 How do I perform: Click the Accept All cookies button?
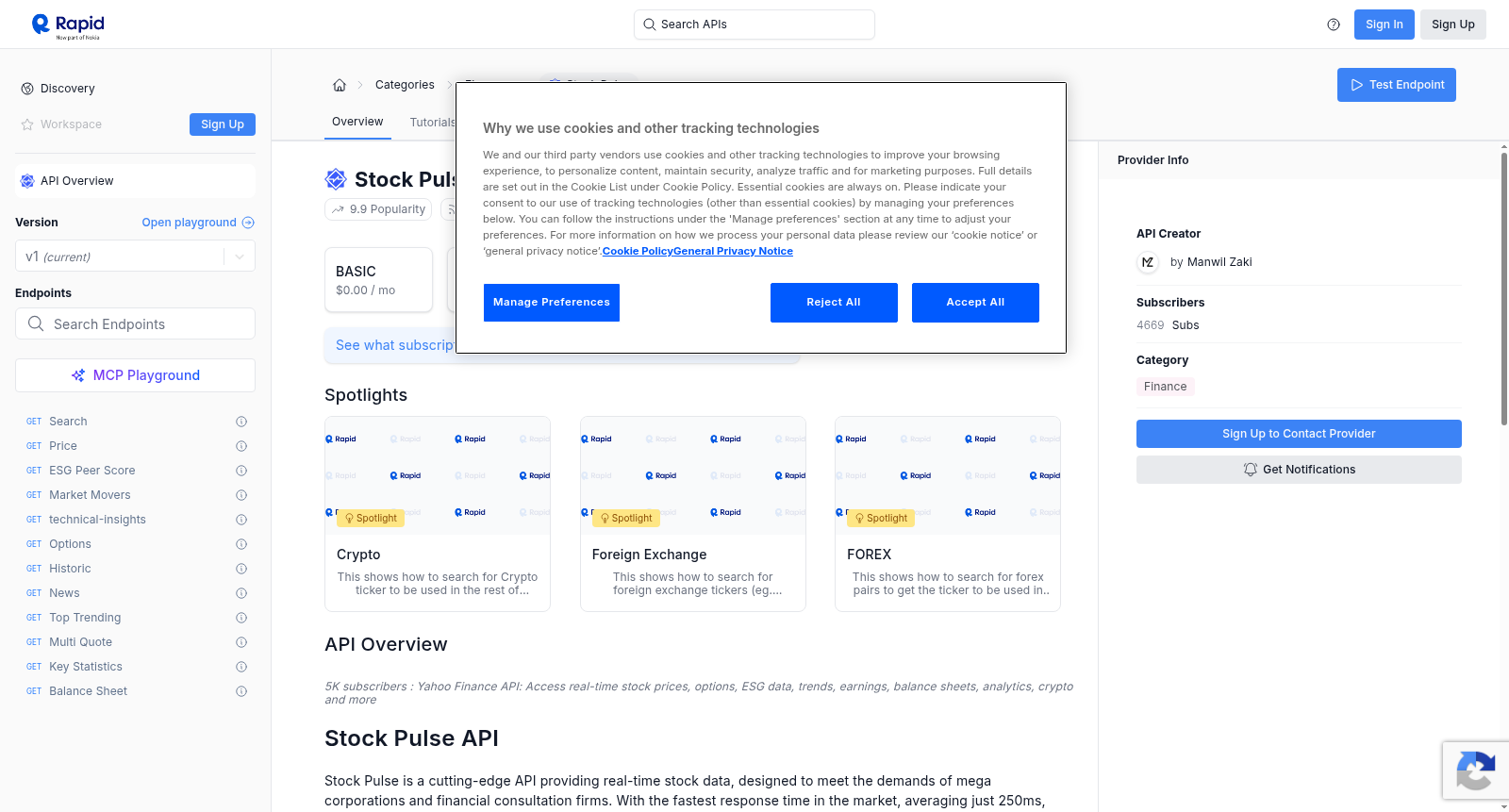975,303
